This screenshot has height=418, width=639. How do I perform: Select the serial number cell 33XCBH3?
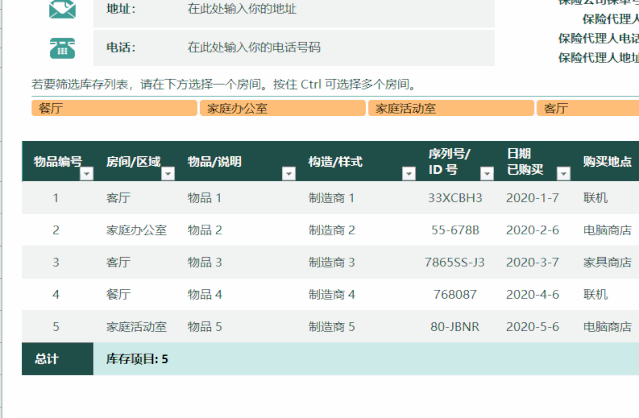click(x=455, y=198)
